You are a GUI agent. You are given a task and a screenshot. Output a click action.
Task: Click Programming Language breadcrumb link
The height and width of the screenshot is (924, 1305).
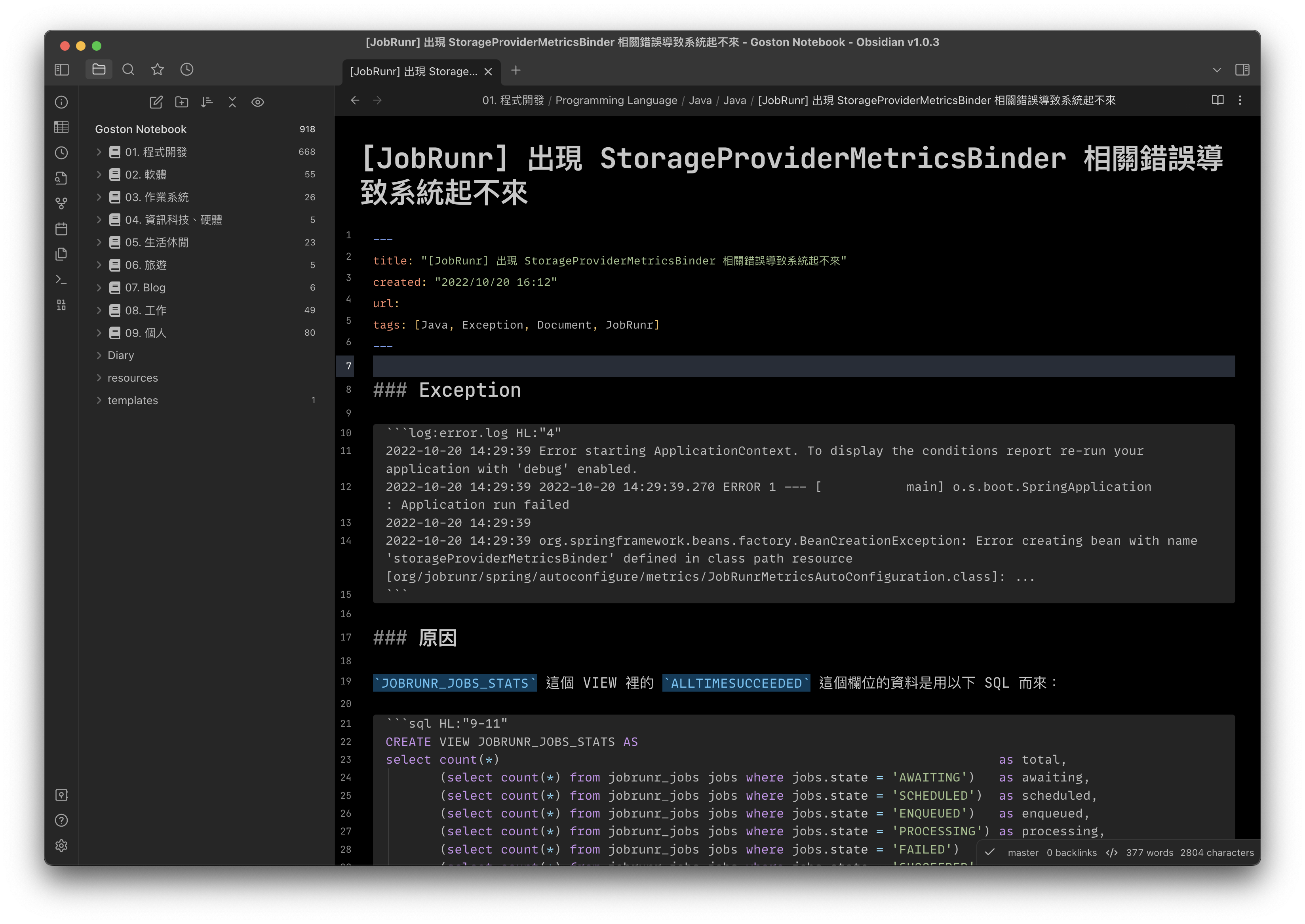616,100
